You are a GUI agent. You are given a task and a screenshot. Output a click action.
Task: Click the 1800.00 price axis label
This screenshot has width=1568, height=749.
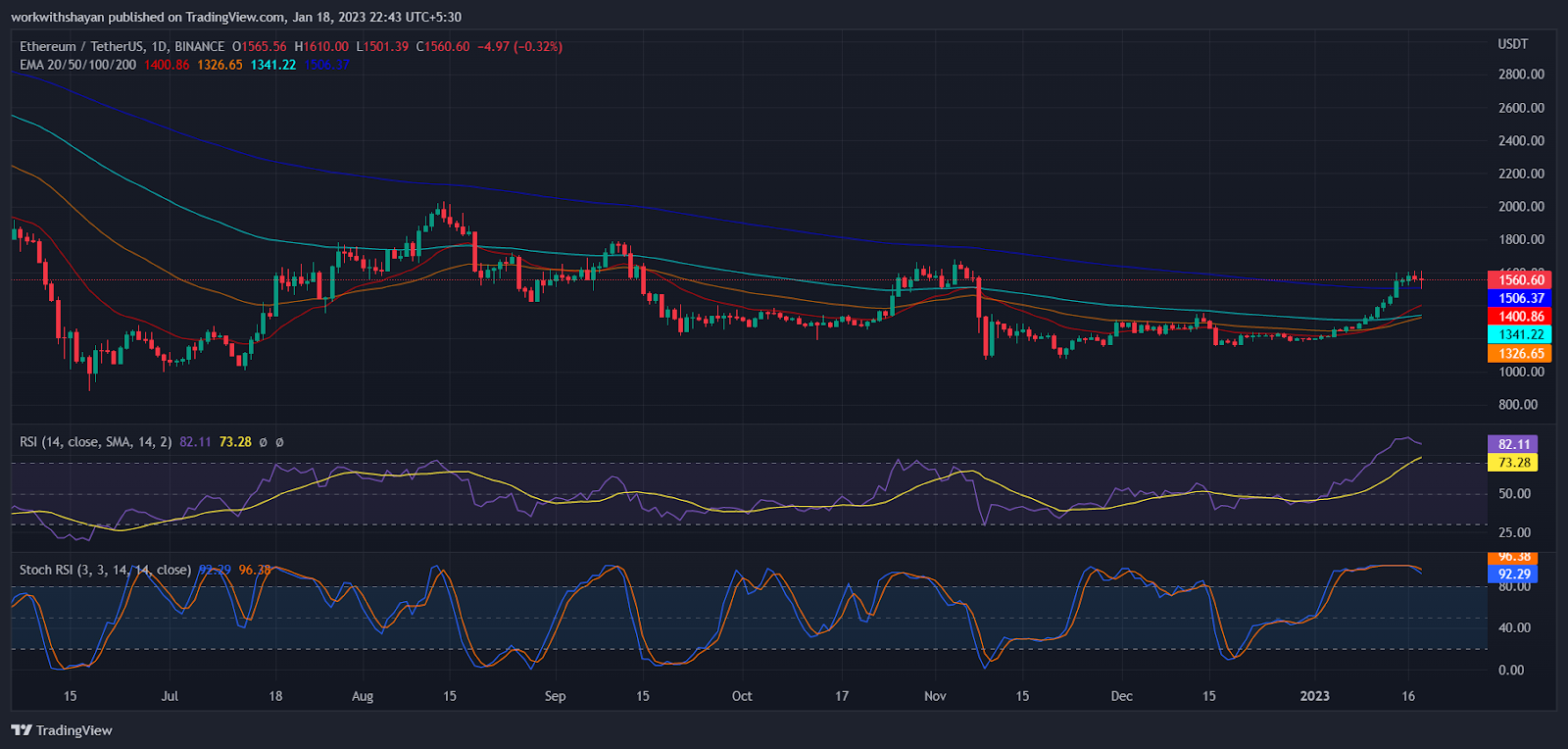tap(1521, 240)
